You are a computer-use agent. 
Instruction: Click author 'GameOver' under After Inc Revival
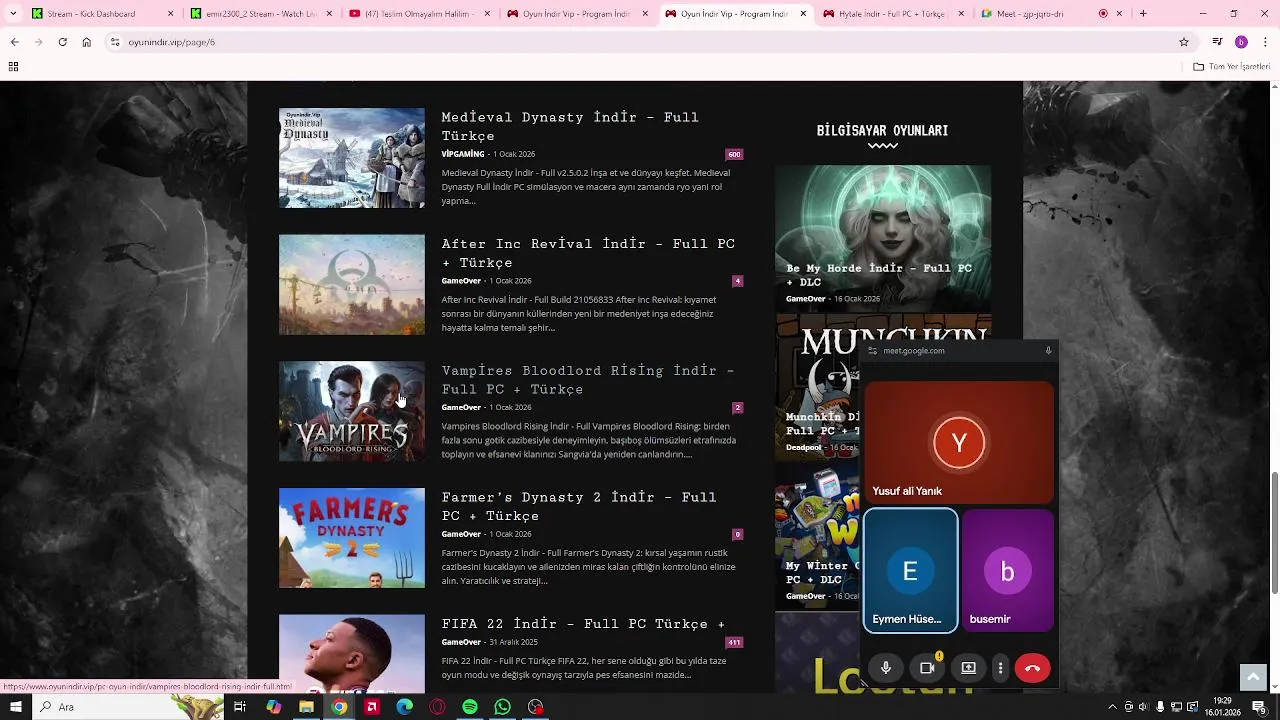[461, 281]
